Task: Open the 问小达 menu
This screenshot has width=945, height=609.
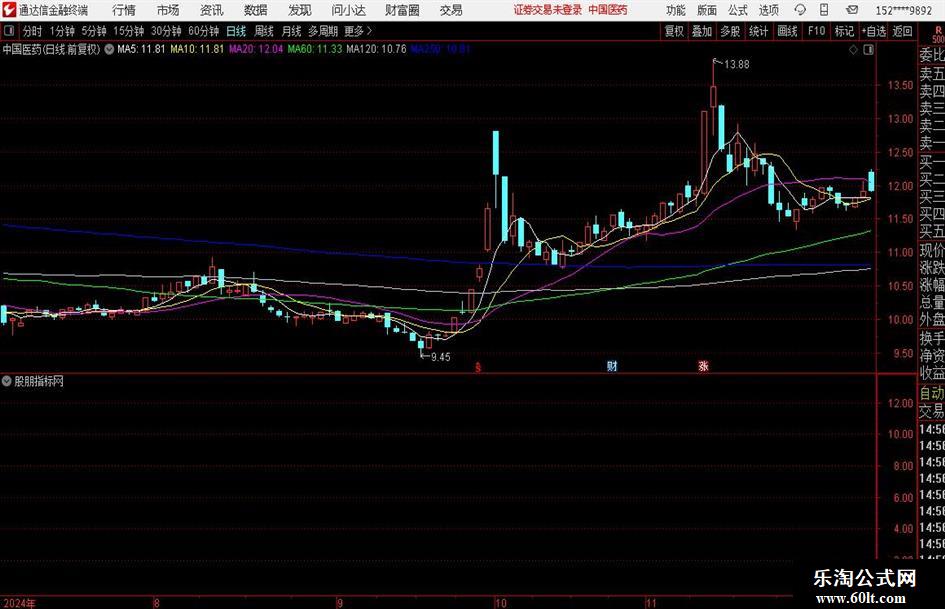Action: click(x=348, y=10)
